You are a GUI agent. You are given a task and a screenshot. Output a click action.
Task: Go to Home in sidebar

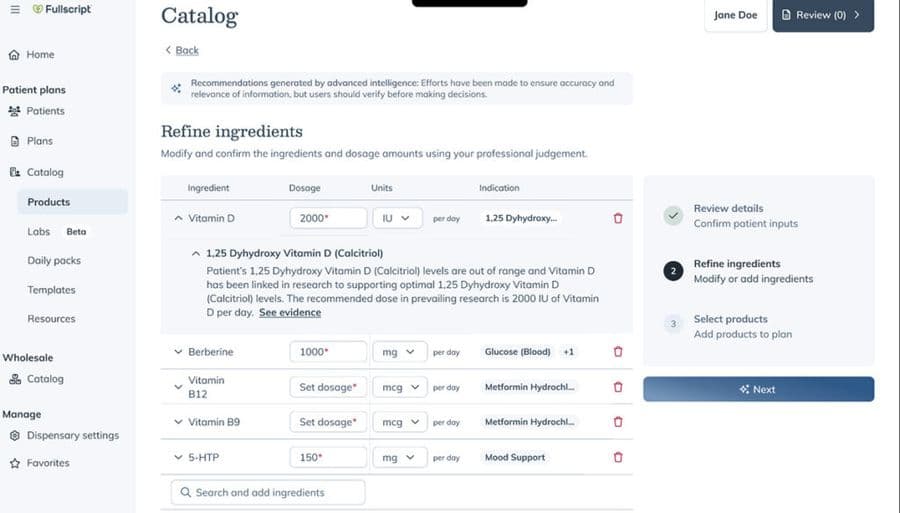40,55
